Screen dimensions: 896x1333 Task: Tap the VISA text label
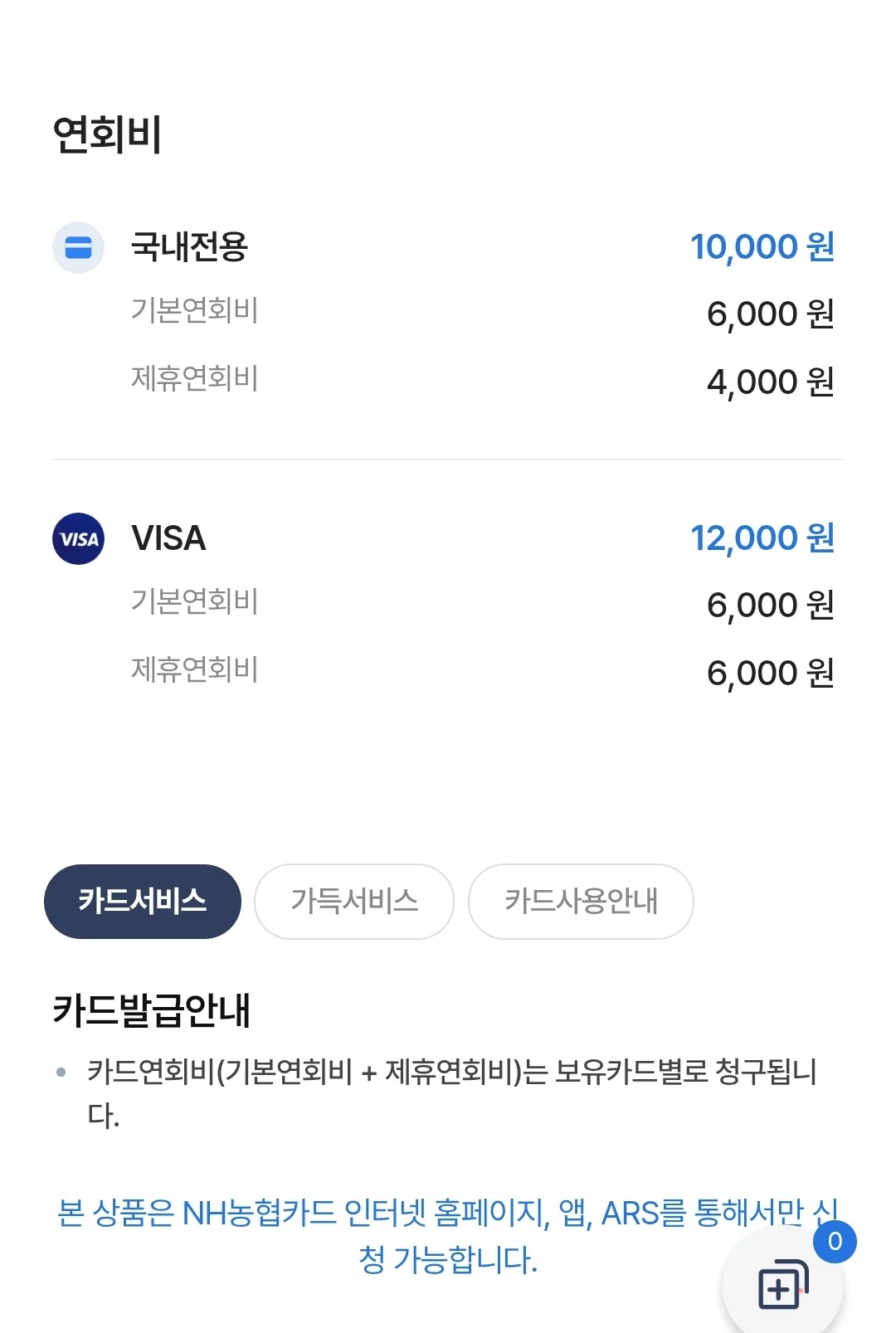[168, 538]
